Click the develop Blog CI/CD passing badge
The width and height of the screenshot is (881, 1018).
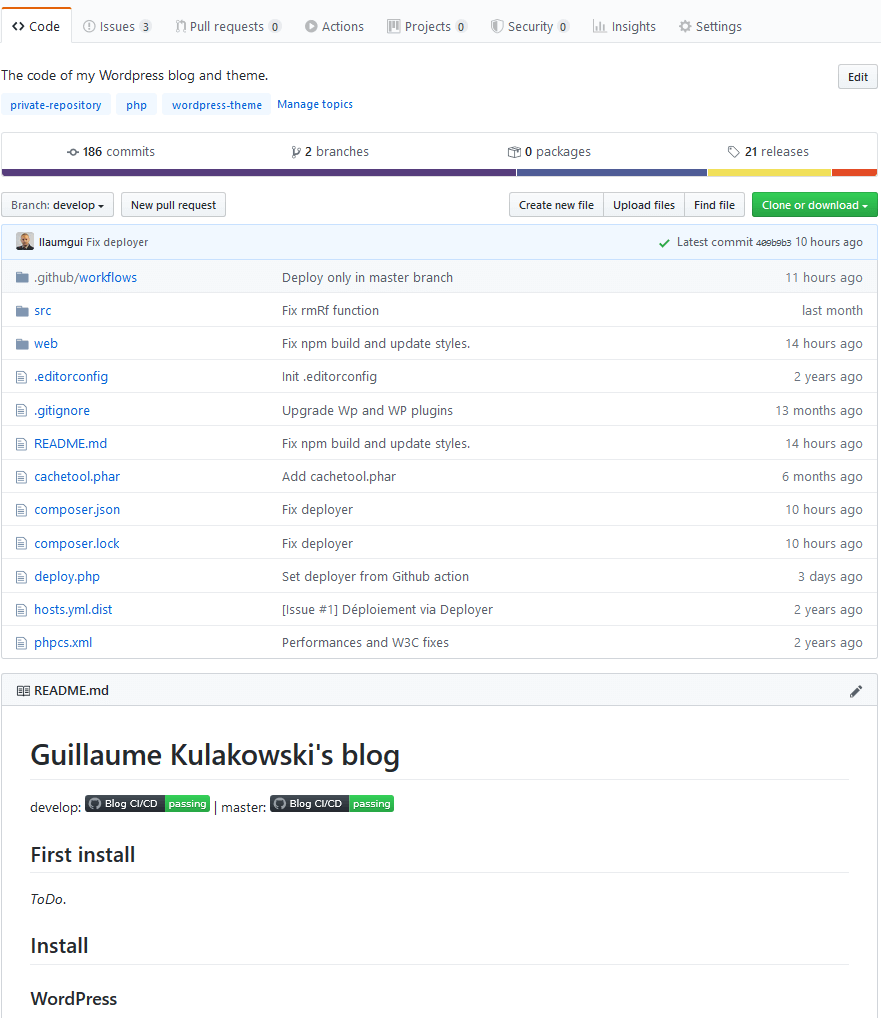click(x=147, y=804)
